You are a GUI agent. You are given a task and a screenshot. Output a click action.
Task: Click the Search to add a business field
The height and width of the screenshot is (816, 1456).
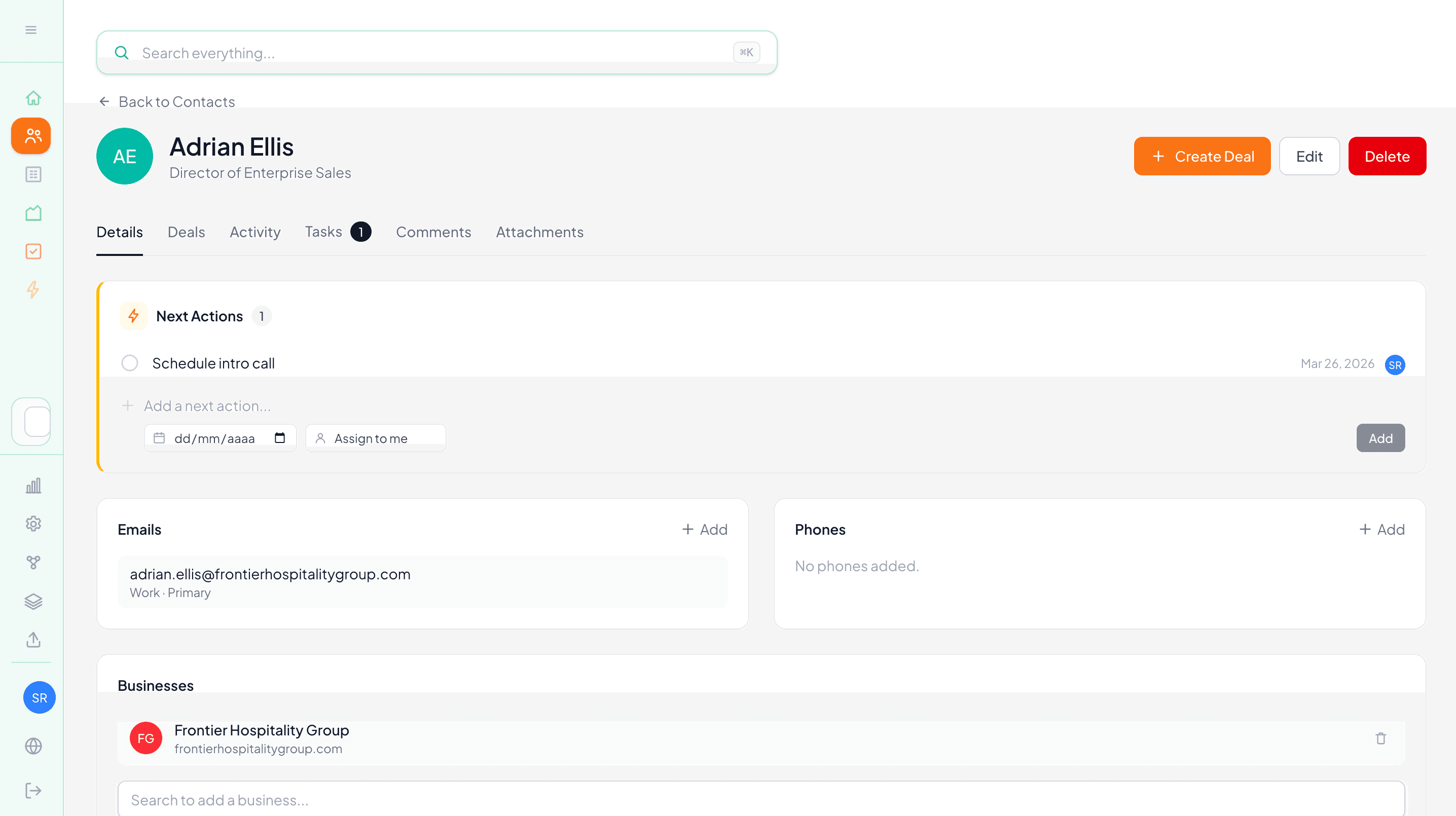[761, 800]
